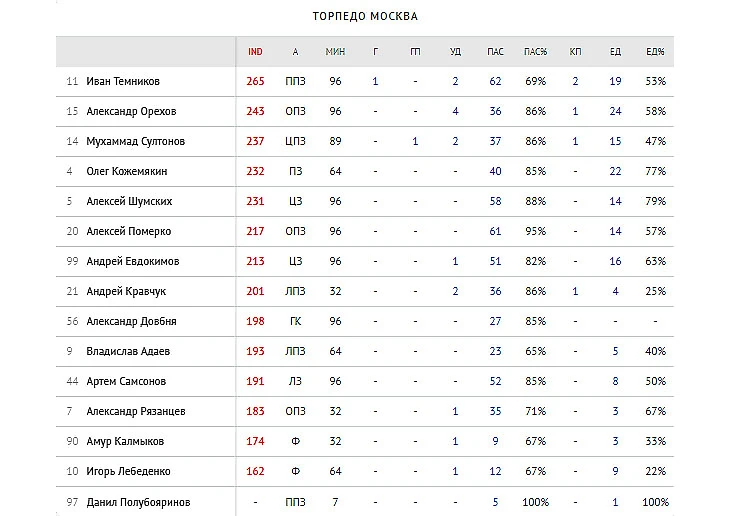Click the ПАС column header
730x516 pixels.
495,52
